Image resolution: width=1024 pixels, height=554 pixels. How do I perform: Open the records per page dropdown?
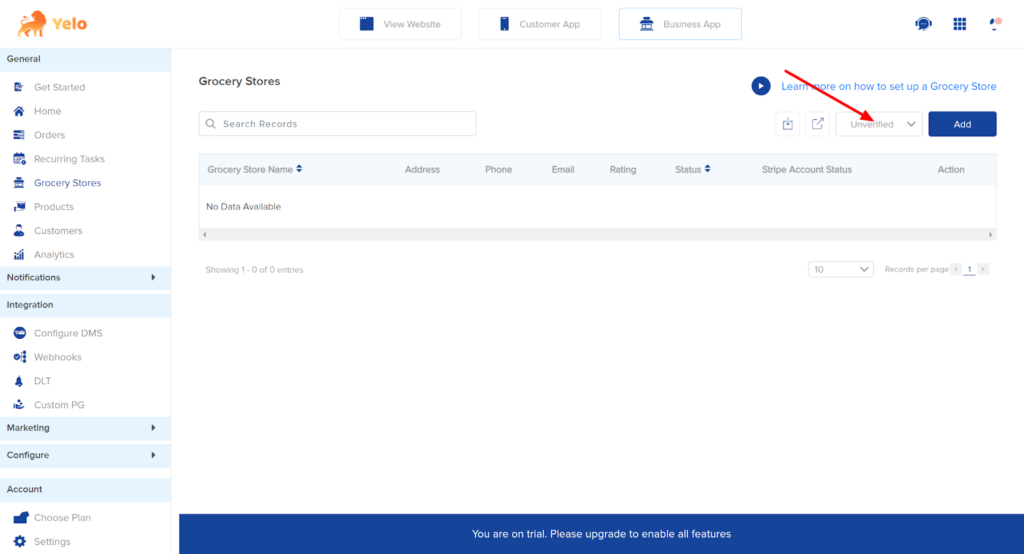[x=840, y=269]
